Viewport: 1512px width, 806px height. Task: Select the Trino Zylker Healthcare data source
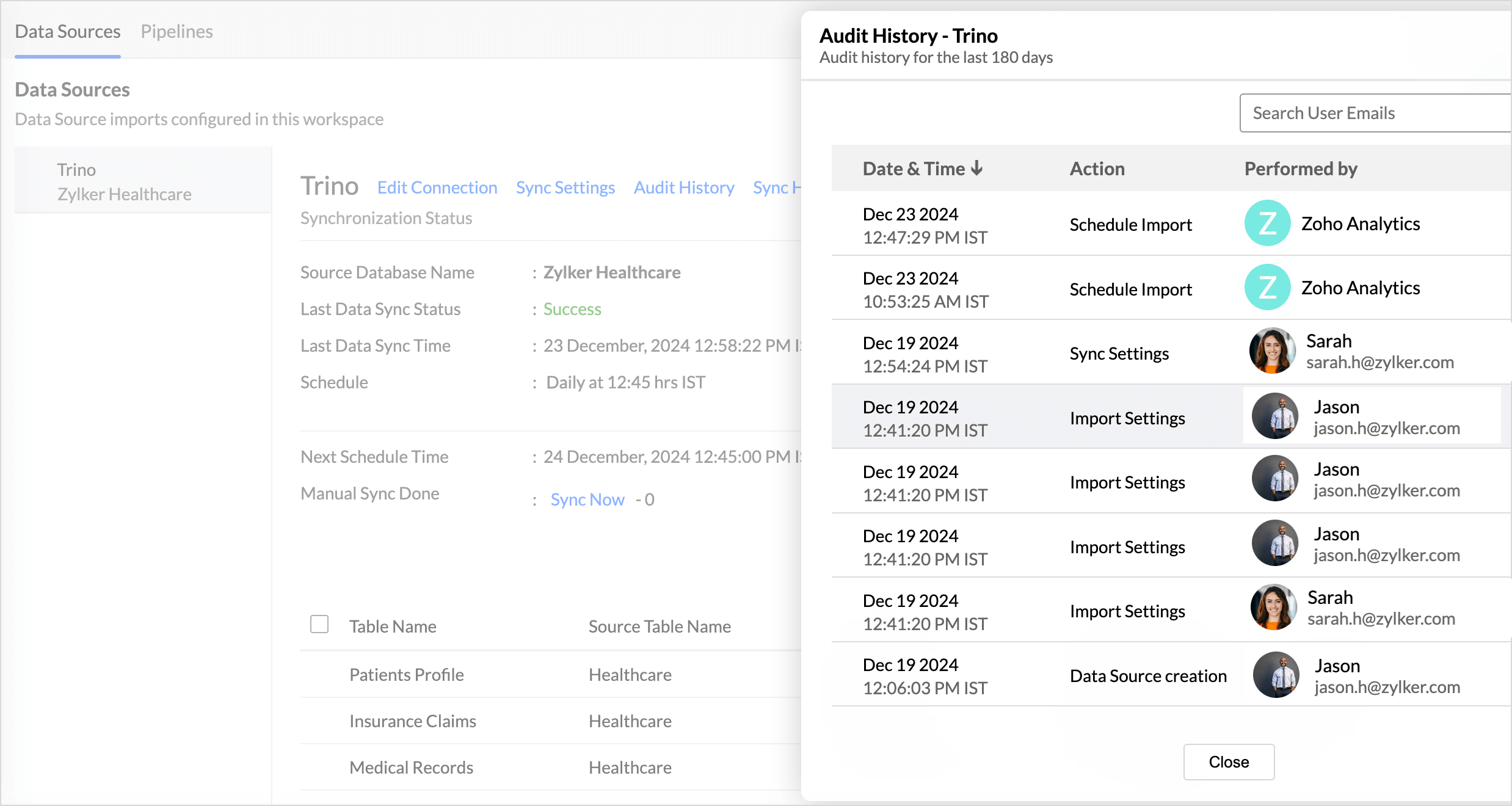click(x=143, y=181)
